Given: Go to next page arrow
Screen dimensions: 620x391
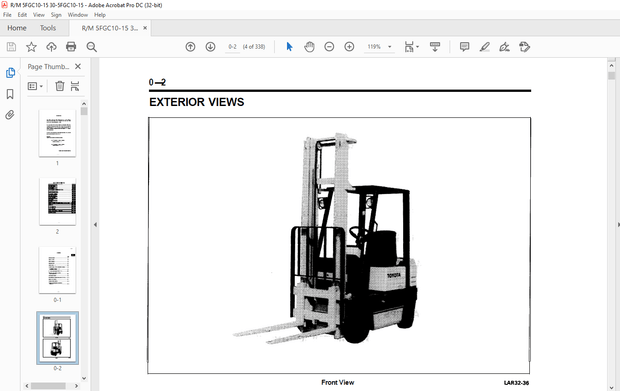Looking at the screenshot, I should [x=210, y=47].
